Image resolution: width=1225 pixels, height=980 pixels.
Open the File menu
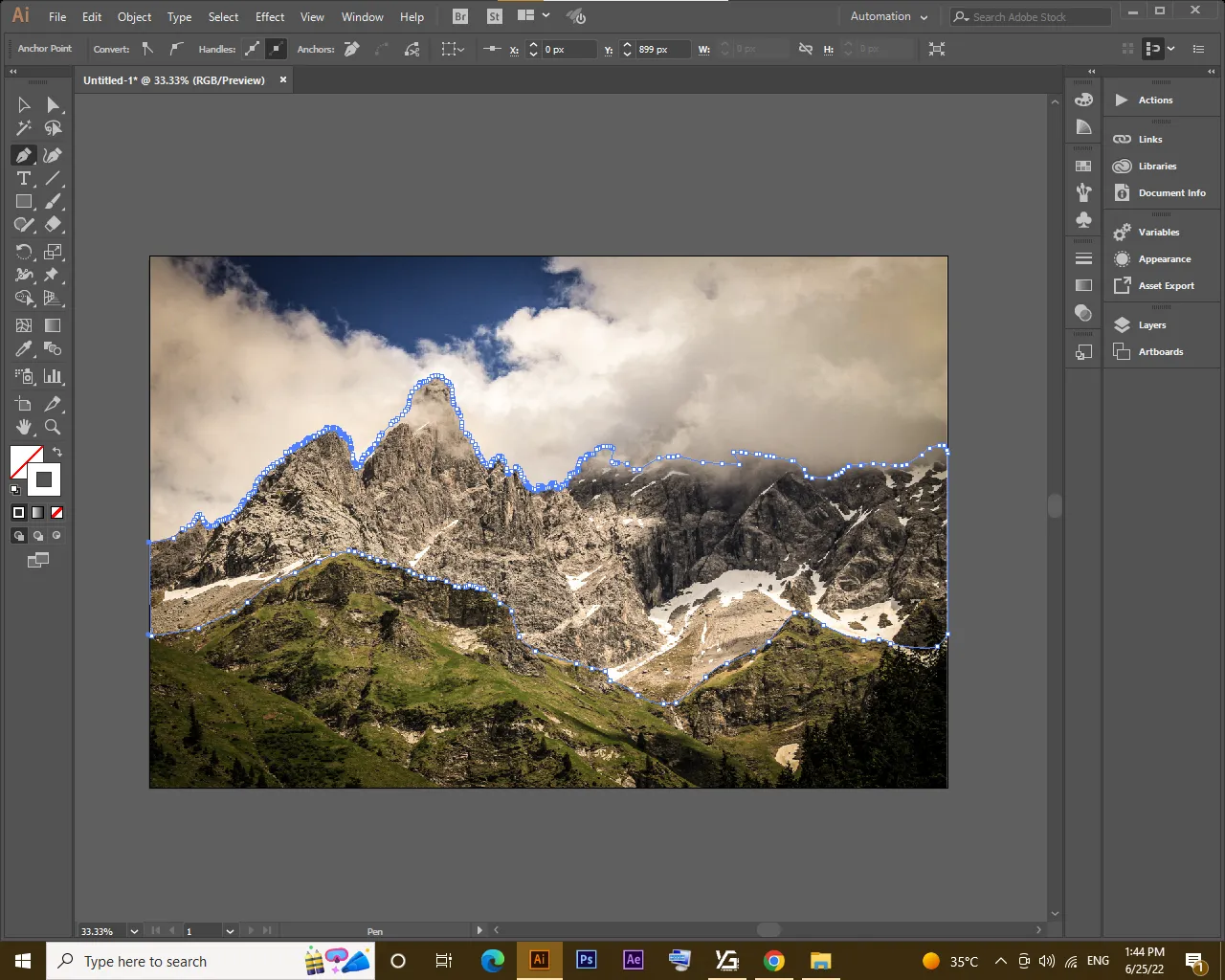coord(57,17)
